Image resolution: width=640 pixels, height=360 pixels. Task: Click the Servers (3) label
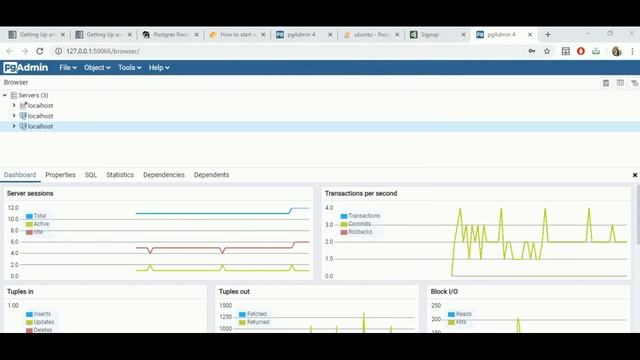tap(33, 95)
